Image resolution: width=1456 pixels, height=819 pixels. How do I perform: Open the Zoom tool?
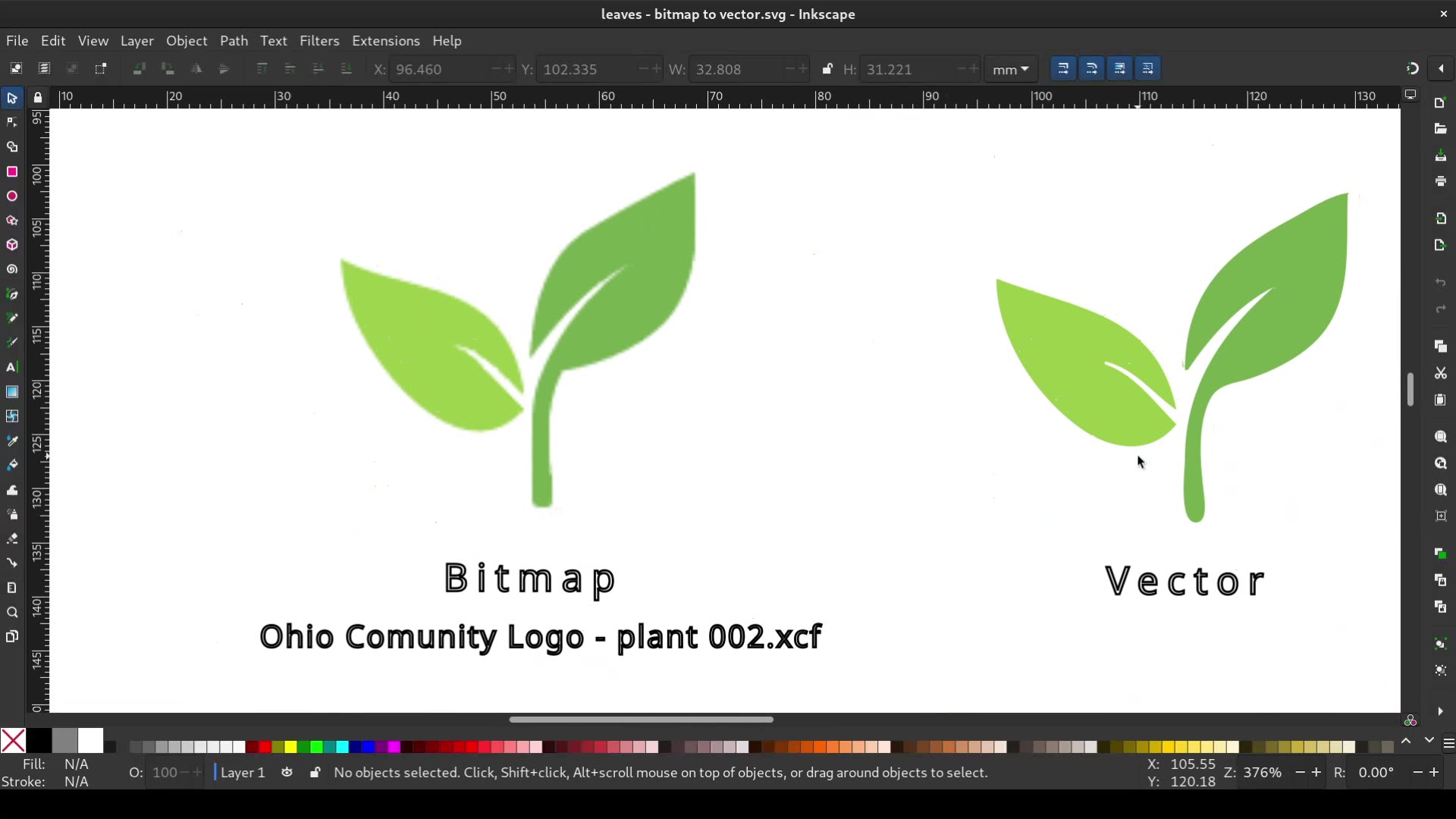click(12, 612)
